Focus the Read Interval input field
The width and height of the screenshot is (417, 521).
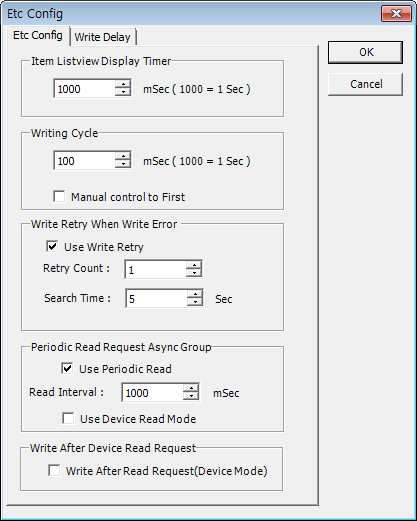pyautogui.click(x=152, y=393)
